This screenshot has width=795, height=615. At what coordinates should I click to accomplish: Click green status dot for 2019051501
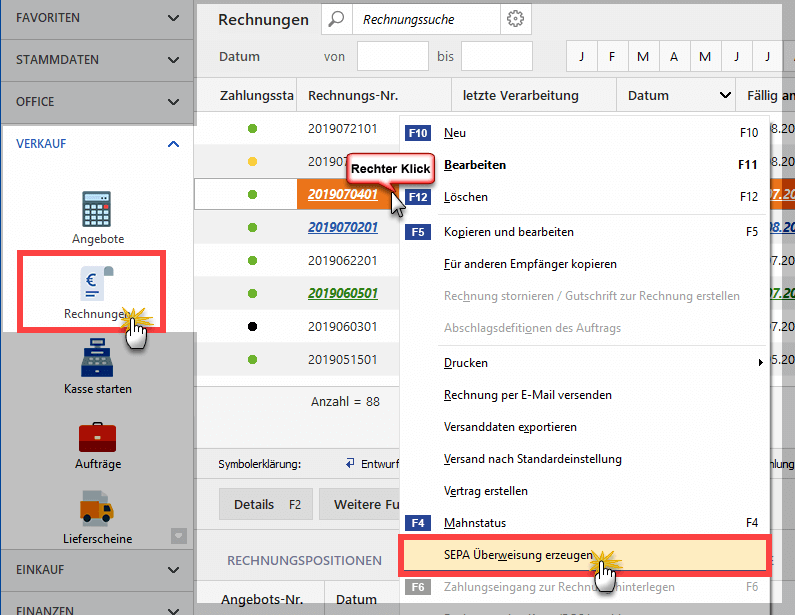252,359
